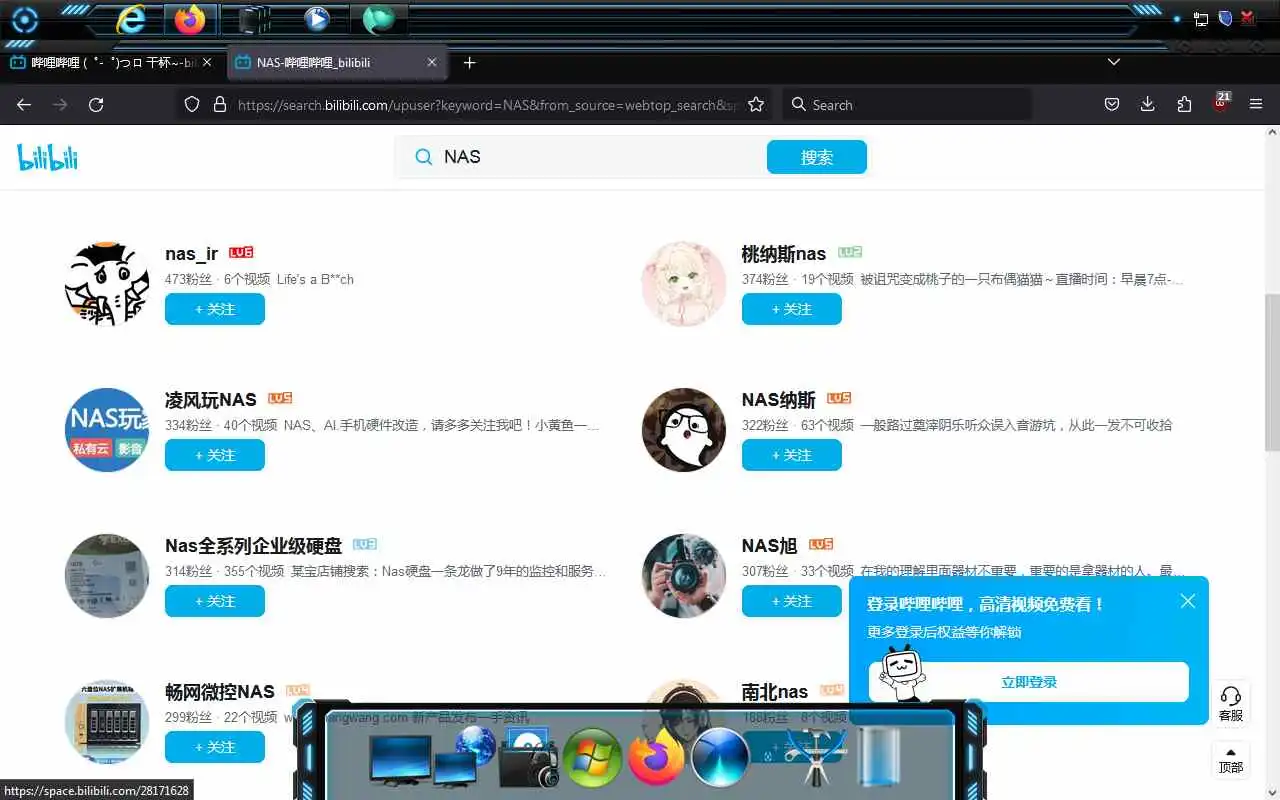The height and width of the screenshot is (800, 1280).
Task: Click nas_ir avatar thumbnail
Action: tap(107, 284)
